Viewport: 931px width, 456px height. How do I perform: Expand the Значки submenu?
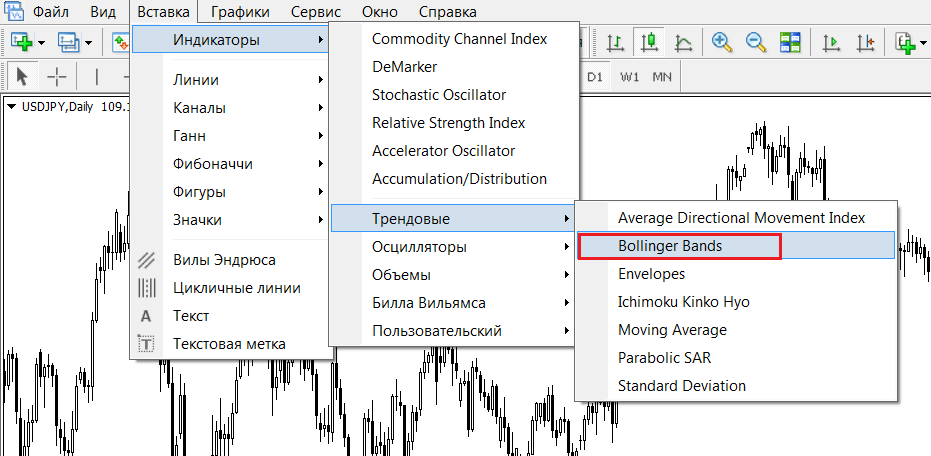230,220
